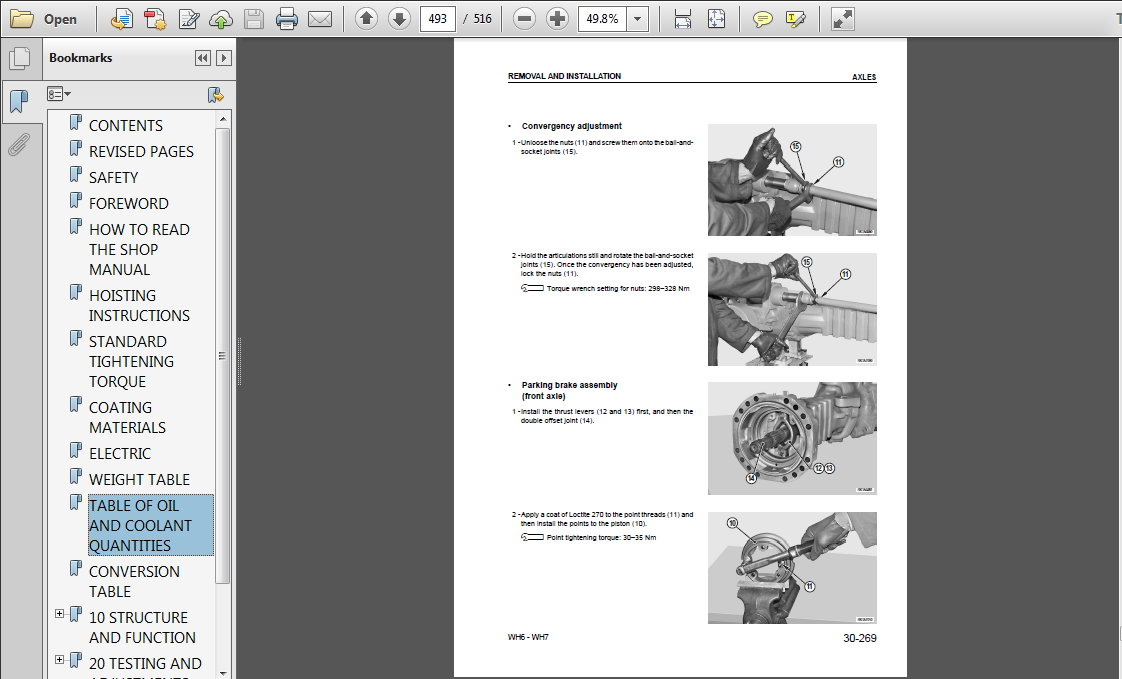Collapse the Bookmarks panel with double arrow

203,58
